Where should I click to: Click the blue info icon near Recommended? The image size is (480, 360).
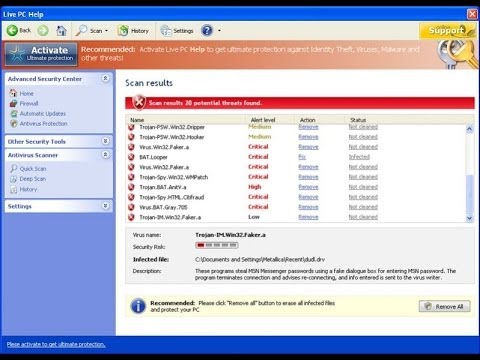pos(138,306)
